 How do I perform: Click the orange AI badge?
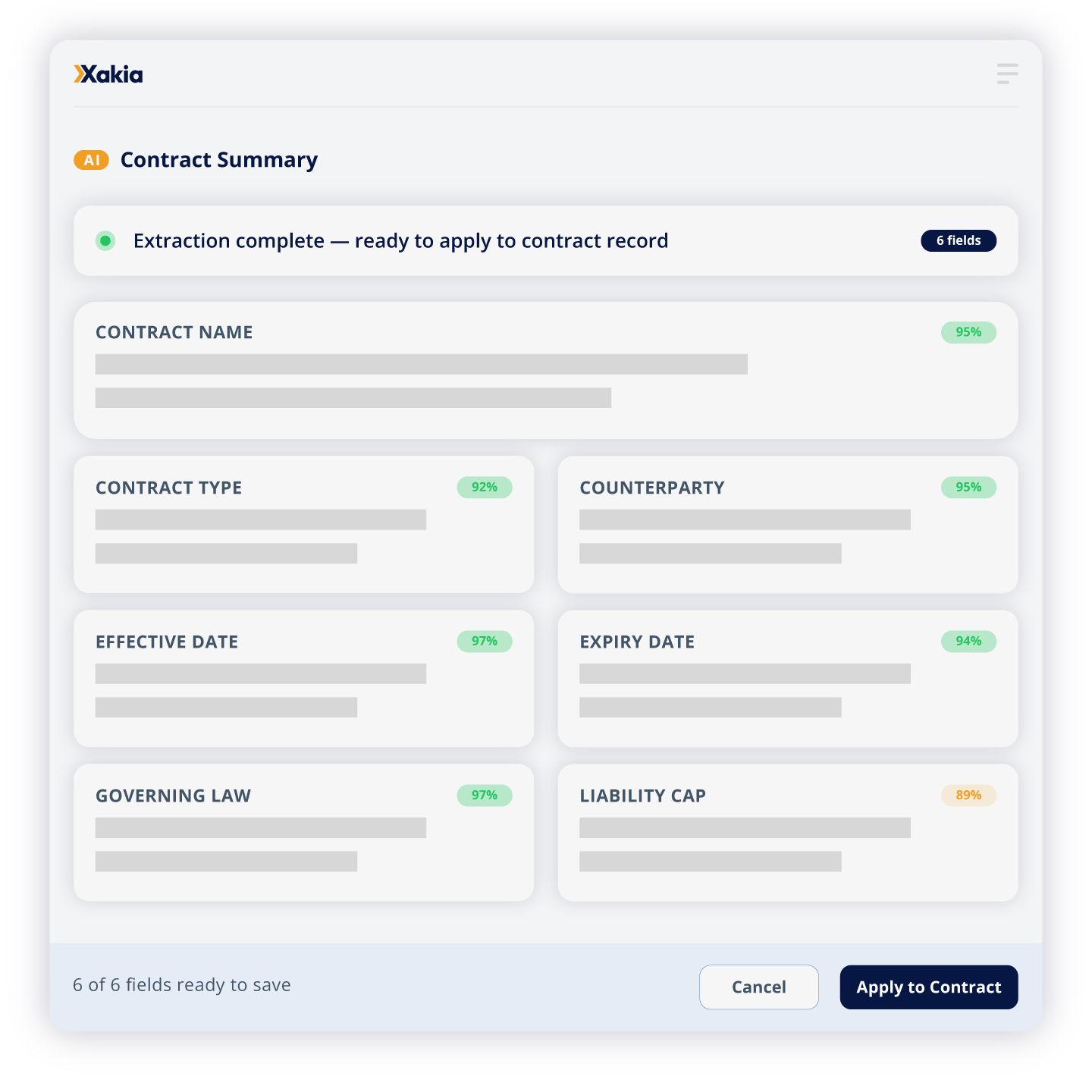coord(91,160)
